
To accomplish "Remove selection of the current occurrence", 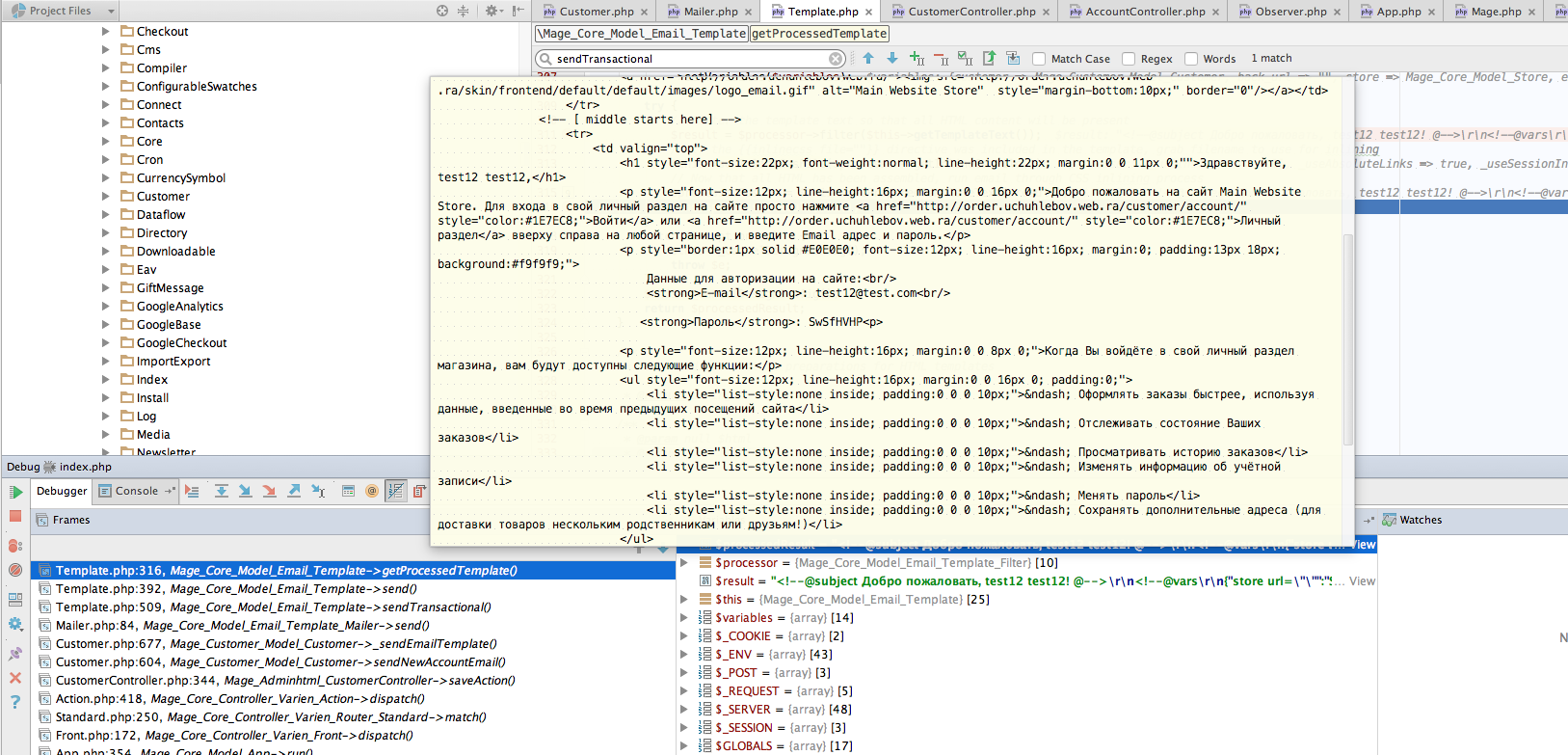I will click(941, 59).
